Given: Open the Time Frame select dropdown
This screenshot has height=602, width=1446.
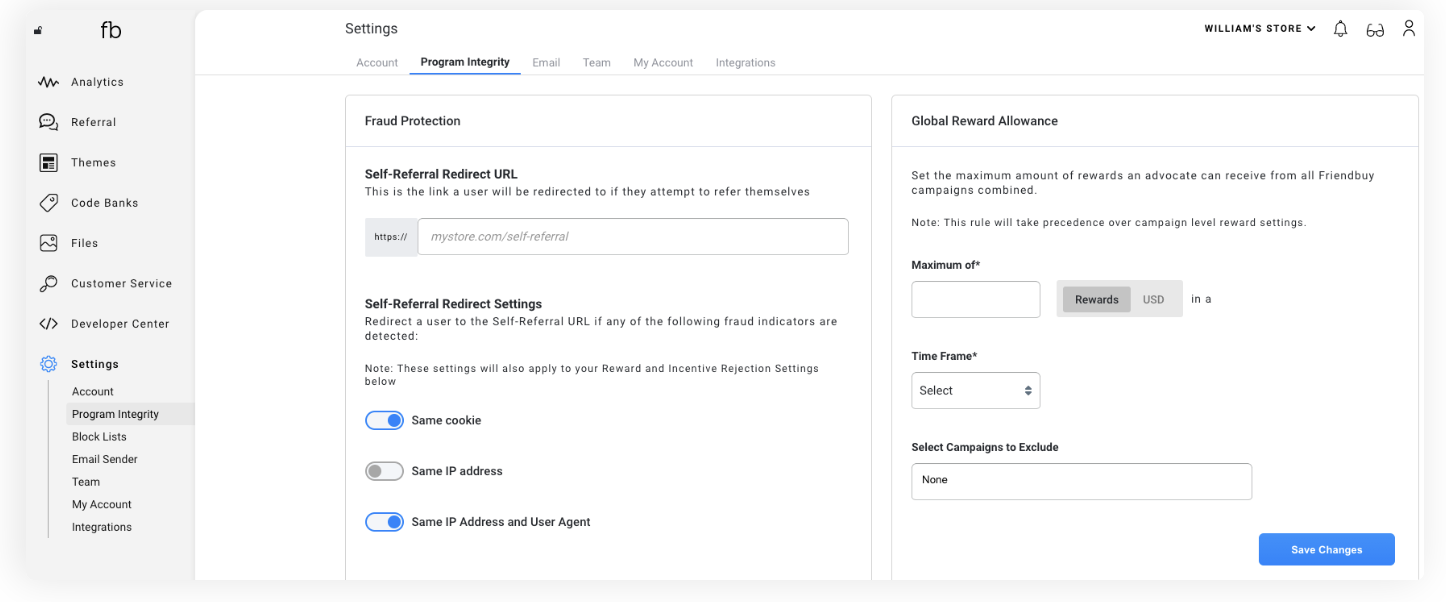Looking at the screenshot, I should point(975,391).
